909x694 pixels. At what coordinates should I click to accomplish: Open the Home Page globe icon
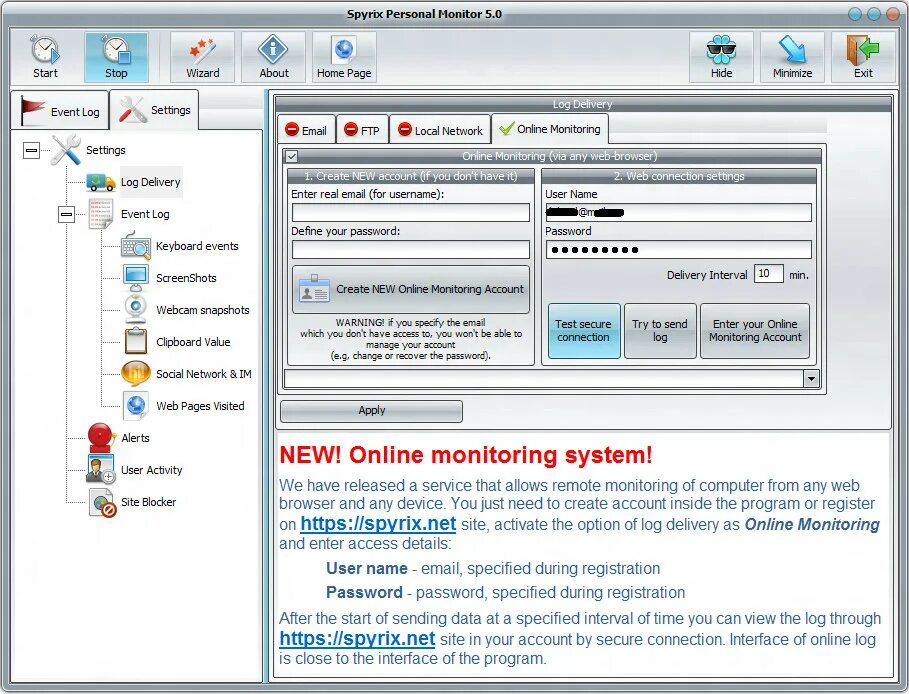click(x=344, y=50)
